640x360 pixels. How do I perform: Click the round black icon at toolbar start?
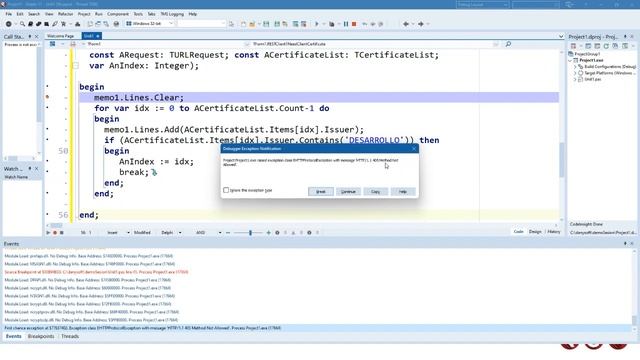(x=8, y=24)
